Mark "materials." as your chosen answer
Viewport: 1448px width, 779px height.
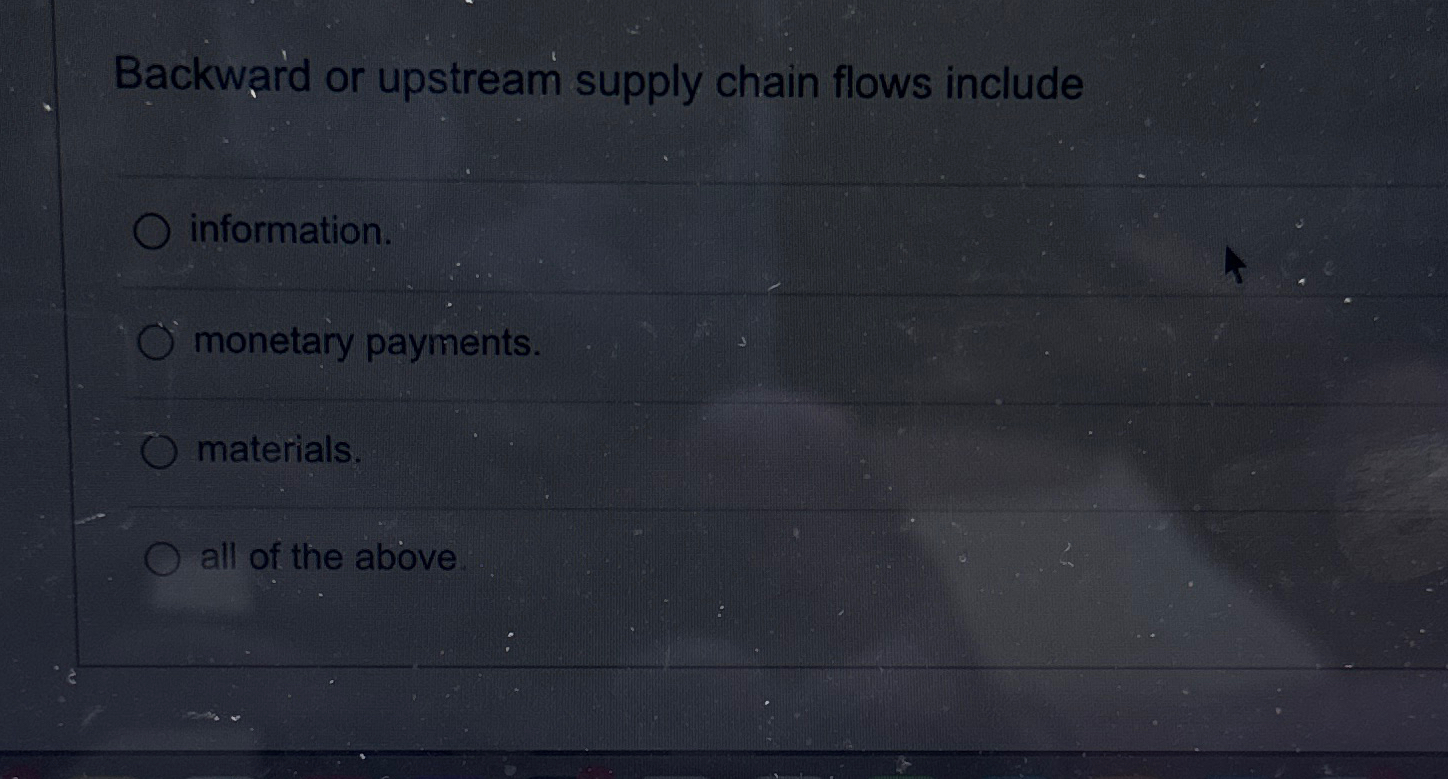(x=157, y=450)
